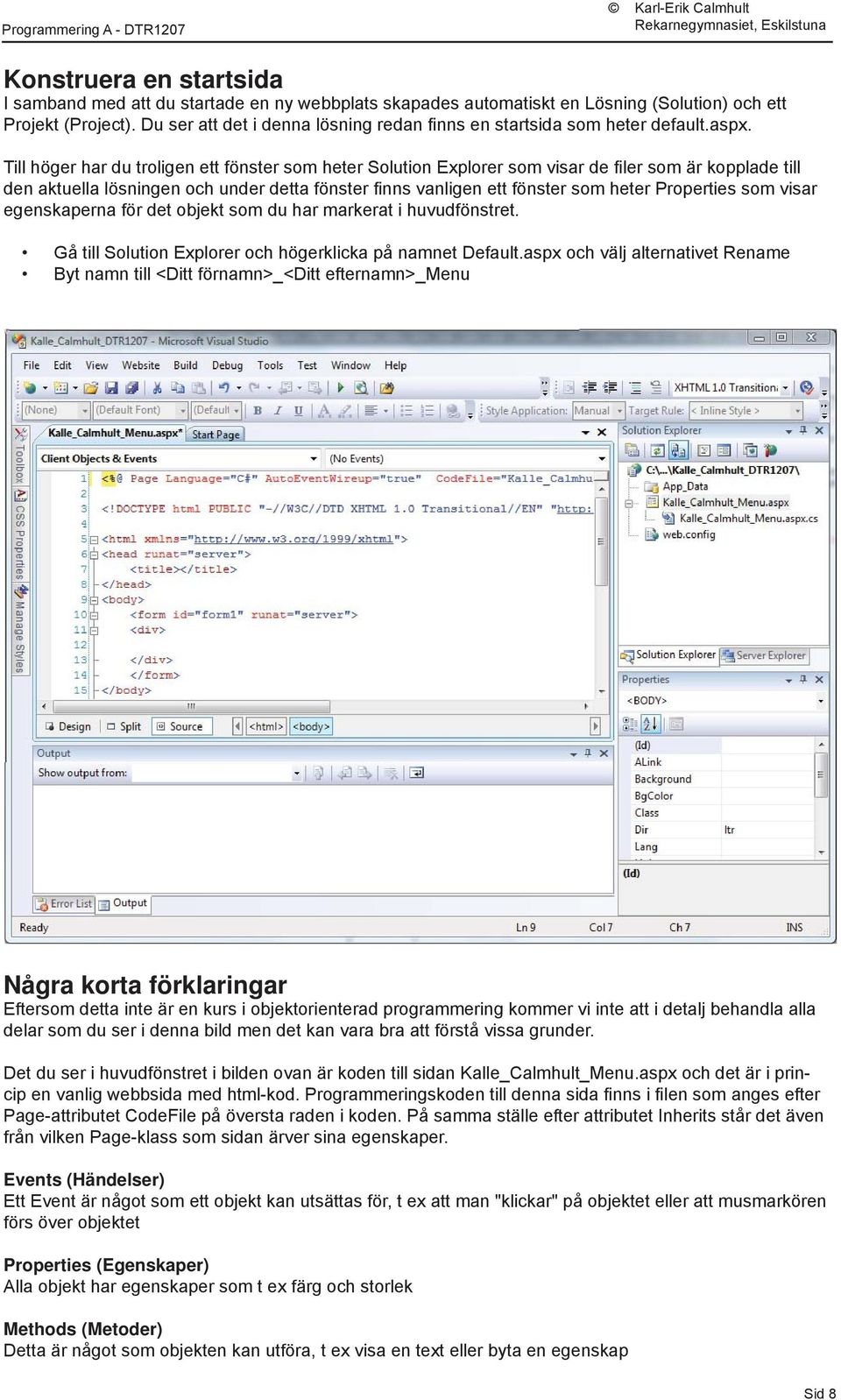The height and width of the screenshot is (1400, 841).
Task: Open the Error List tab
Action: tap(64, 904)
